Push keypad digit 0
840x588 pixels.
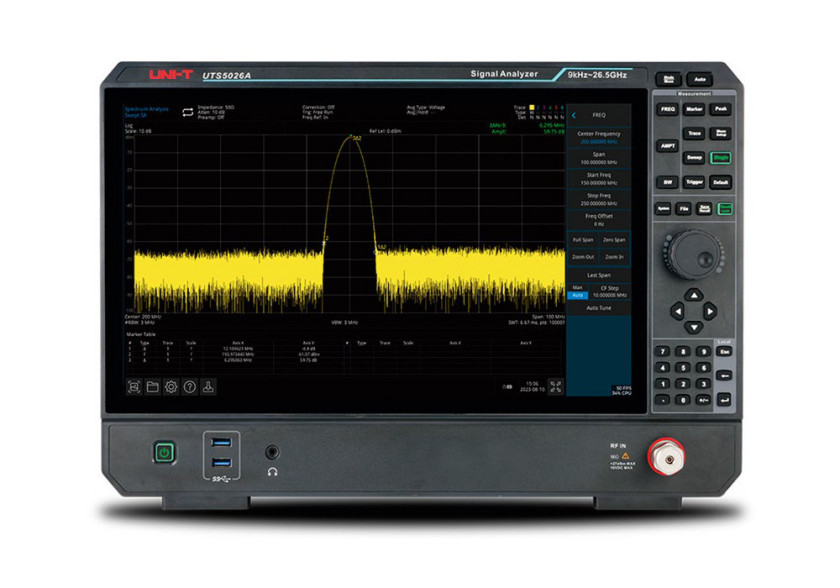tap(683, 400)
